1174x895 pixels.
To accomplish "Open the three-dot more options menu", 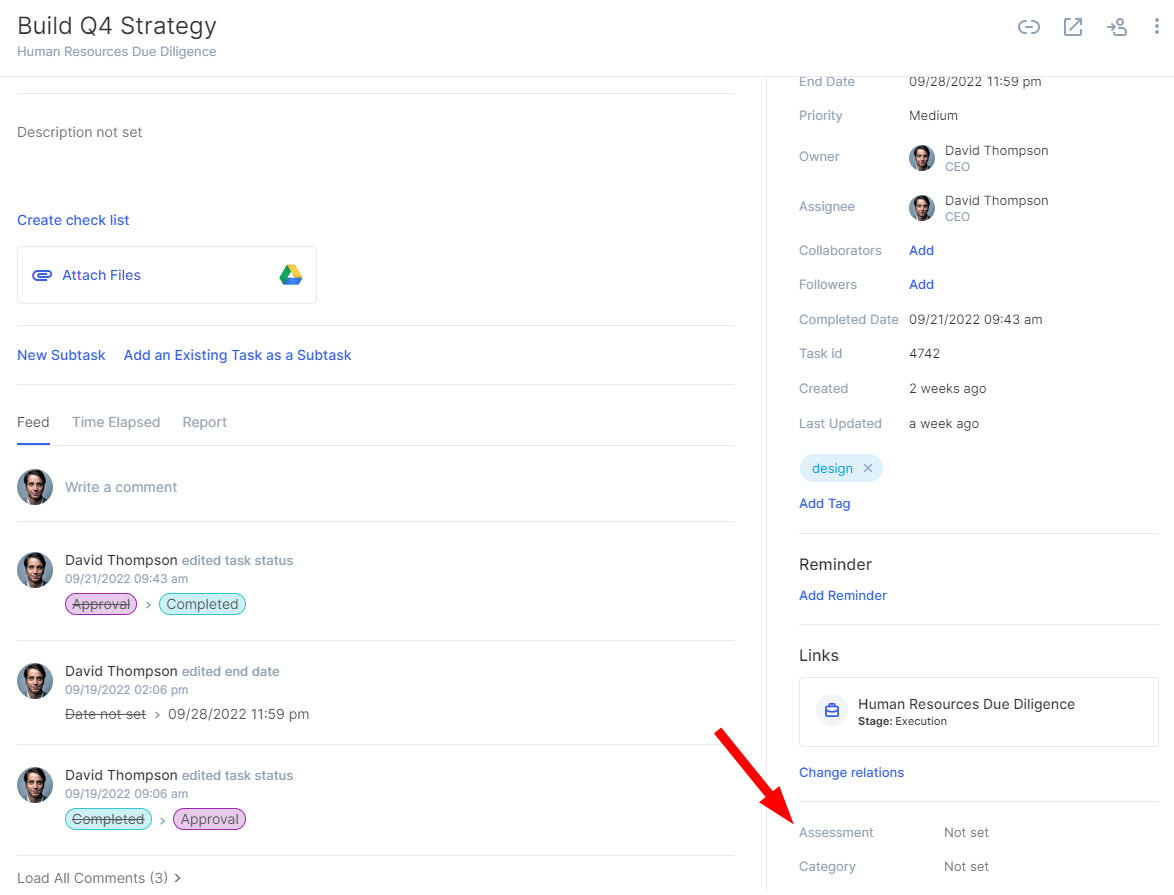I will [x=1156, y=27].
